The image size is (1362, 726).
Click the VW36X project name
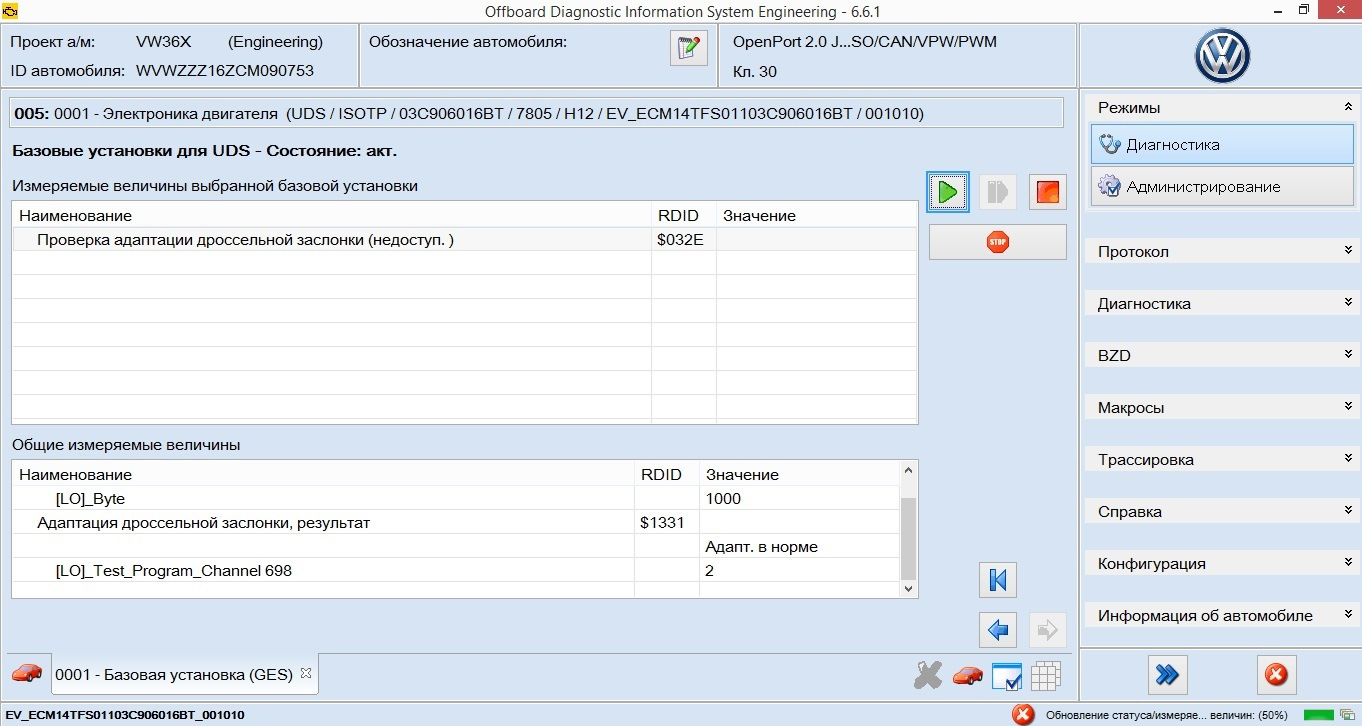point(163,42)
